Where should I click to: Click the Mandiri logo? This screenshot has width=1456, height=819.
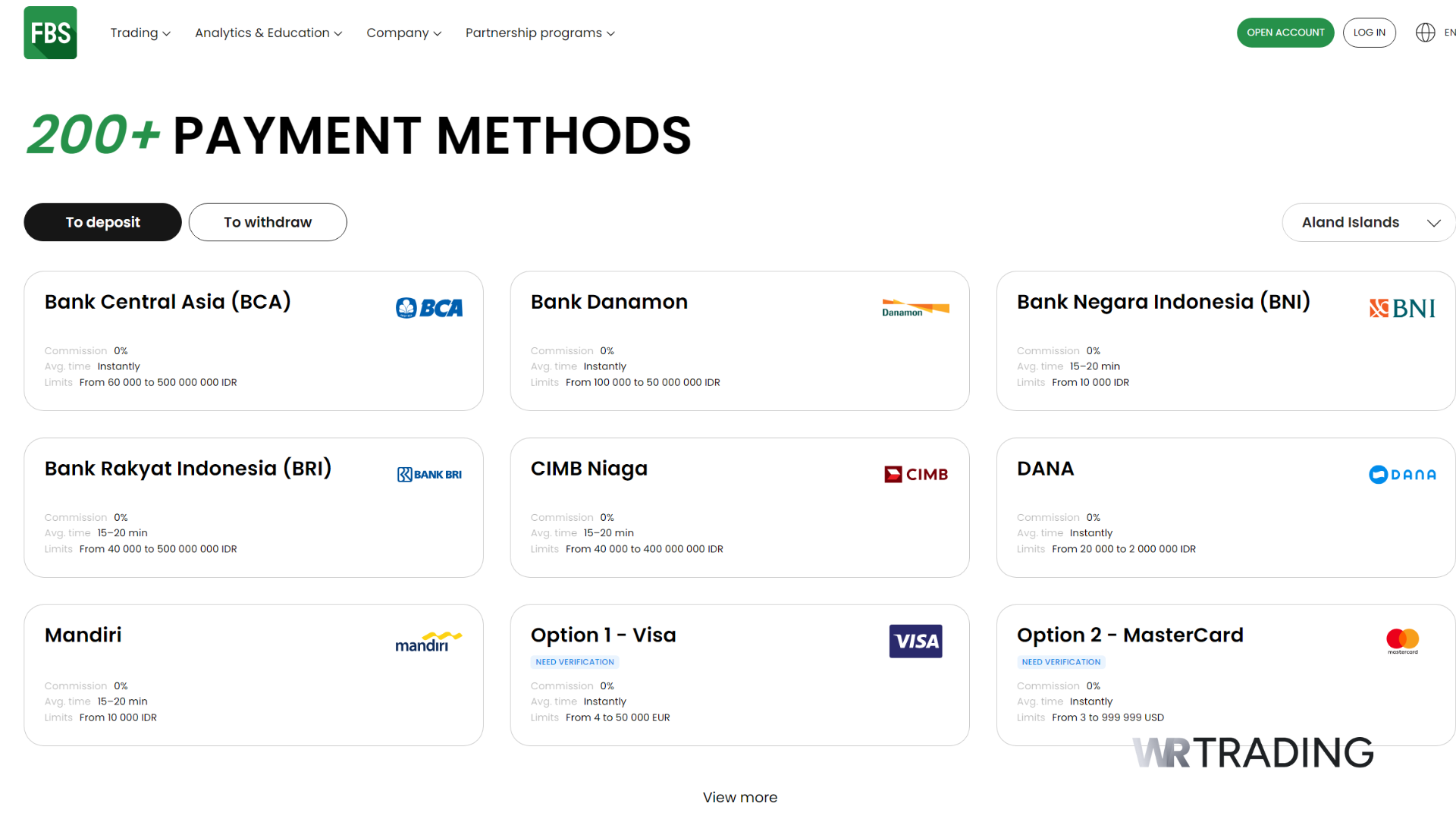pos(428,642)
